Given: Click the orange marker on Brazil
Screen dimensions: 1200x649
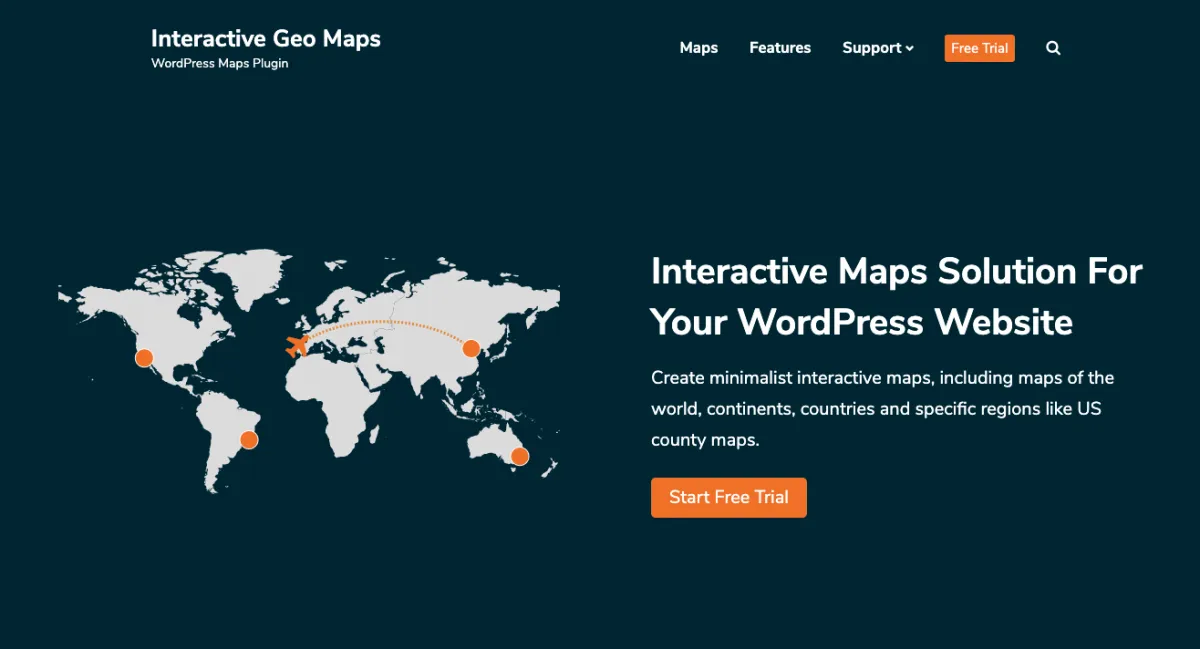Looking at the screenshot, I should [247, 438].
